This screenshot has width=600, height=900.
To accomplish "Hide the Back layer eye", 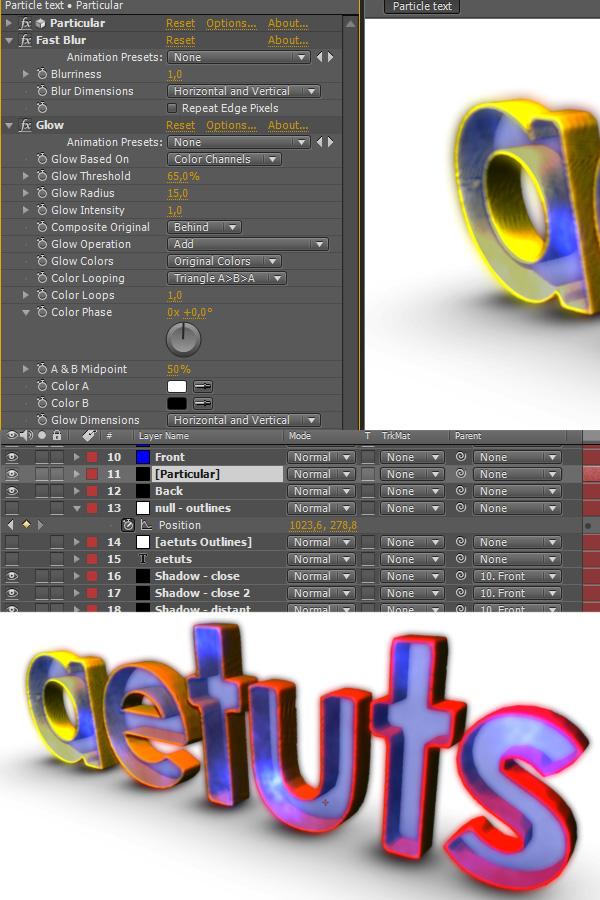I will [x=12, y=491].
